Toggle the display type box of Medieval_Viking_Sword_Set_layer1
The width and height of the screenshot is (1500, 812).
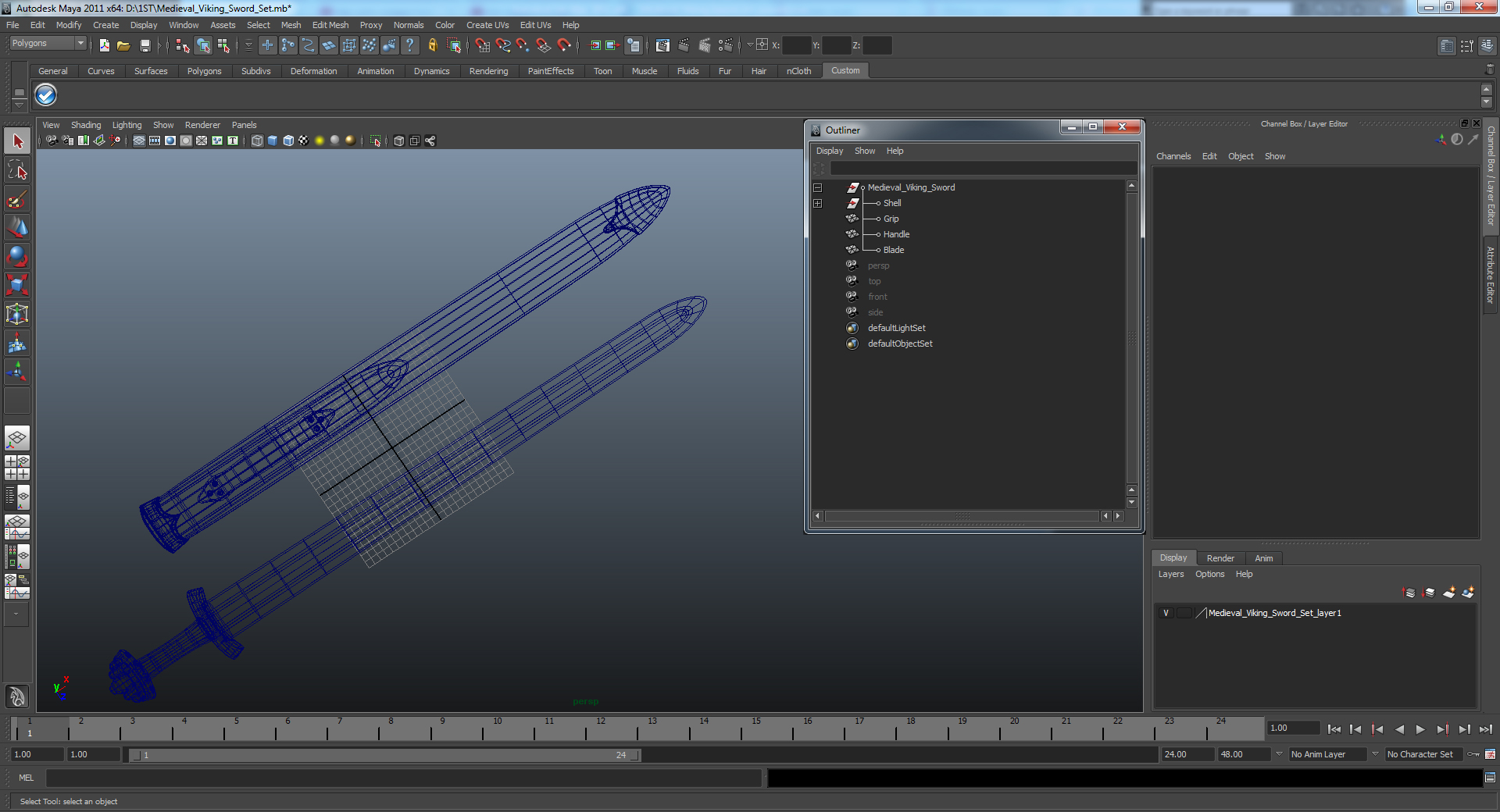[1184, 613]
